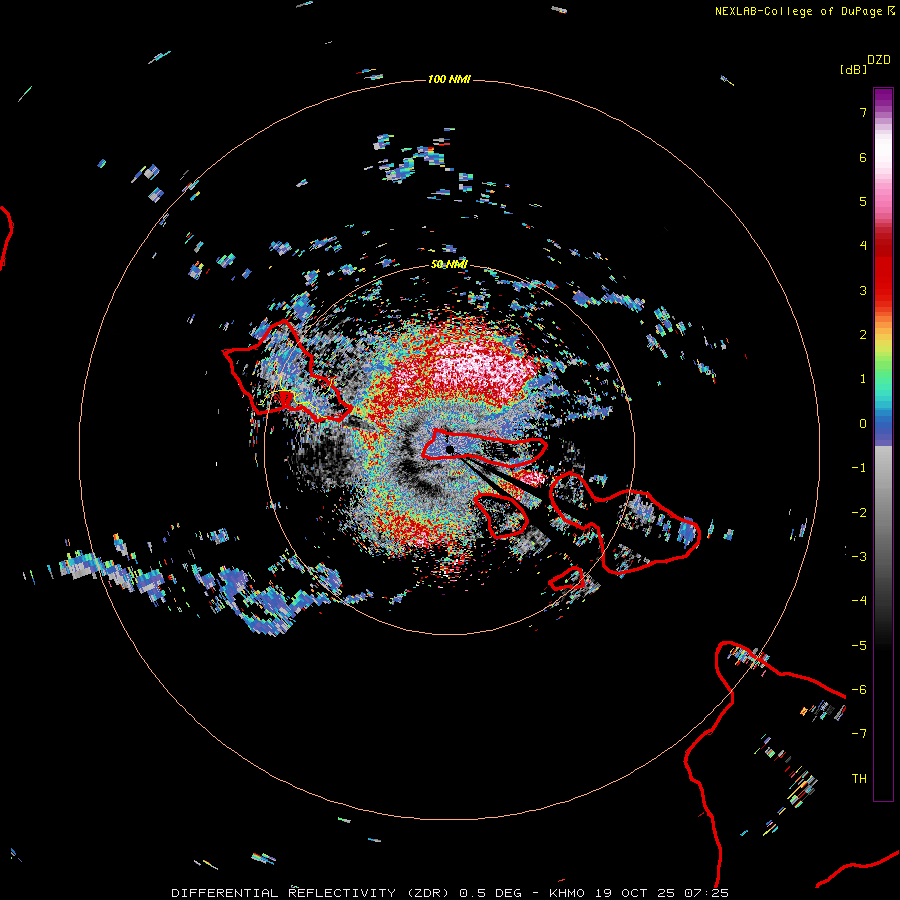900x900 pixels.
Task: Click the "DIFFERENTIAL REFLECTIVITY (ZDR)" caption text
Action: [312, 893]
